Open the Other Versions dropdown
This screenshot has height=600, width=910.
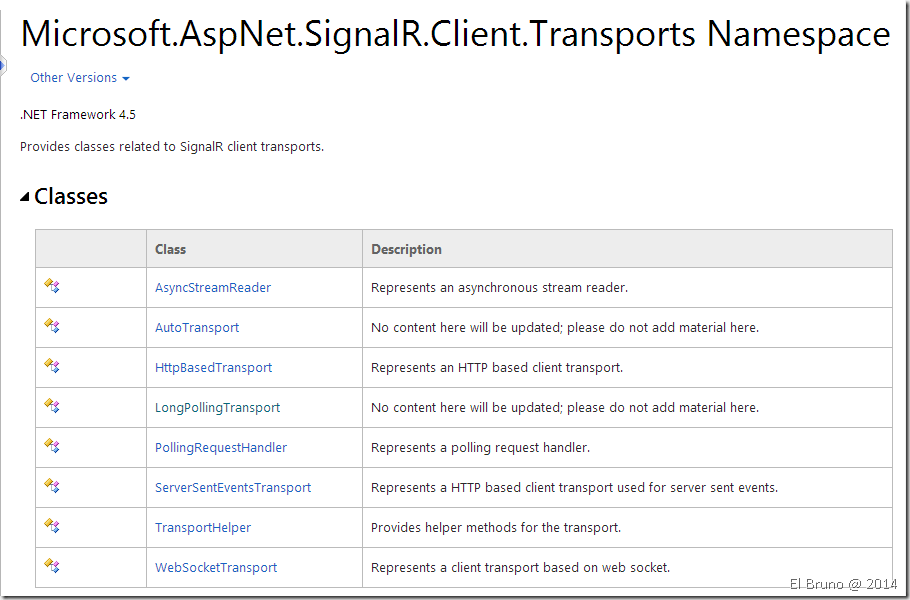[79, 78]
